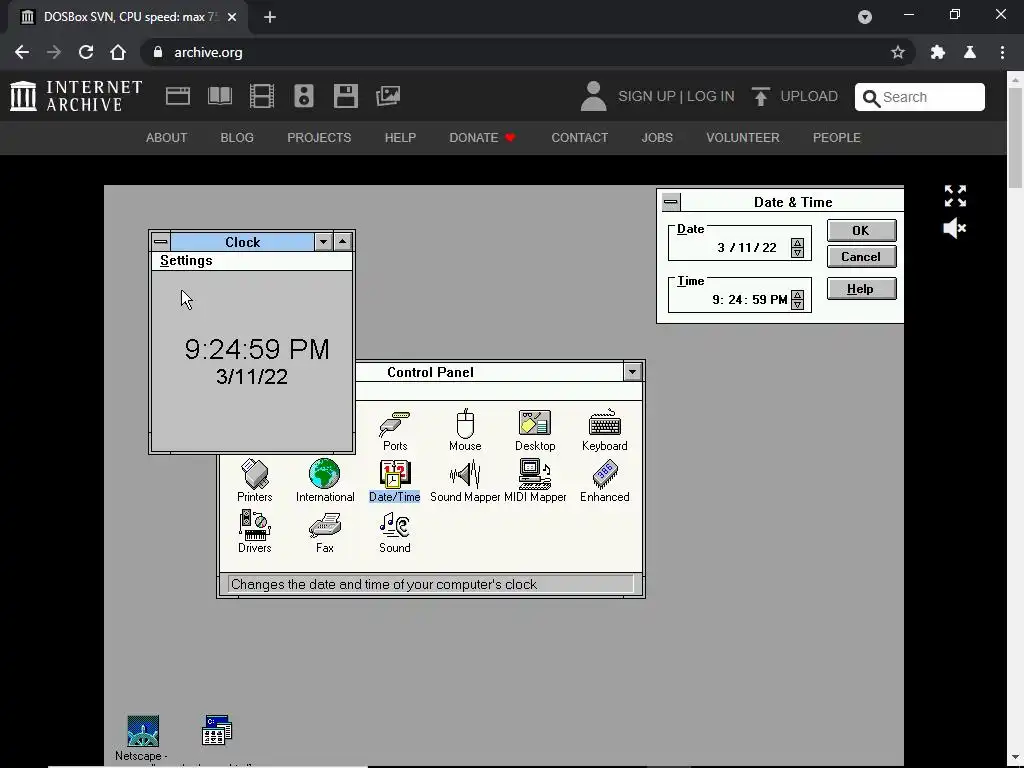Bookmark this page with the star icon
This screenshot has height=768, width=1024.
(x=898, y=52)
